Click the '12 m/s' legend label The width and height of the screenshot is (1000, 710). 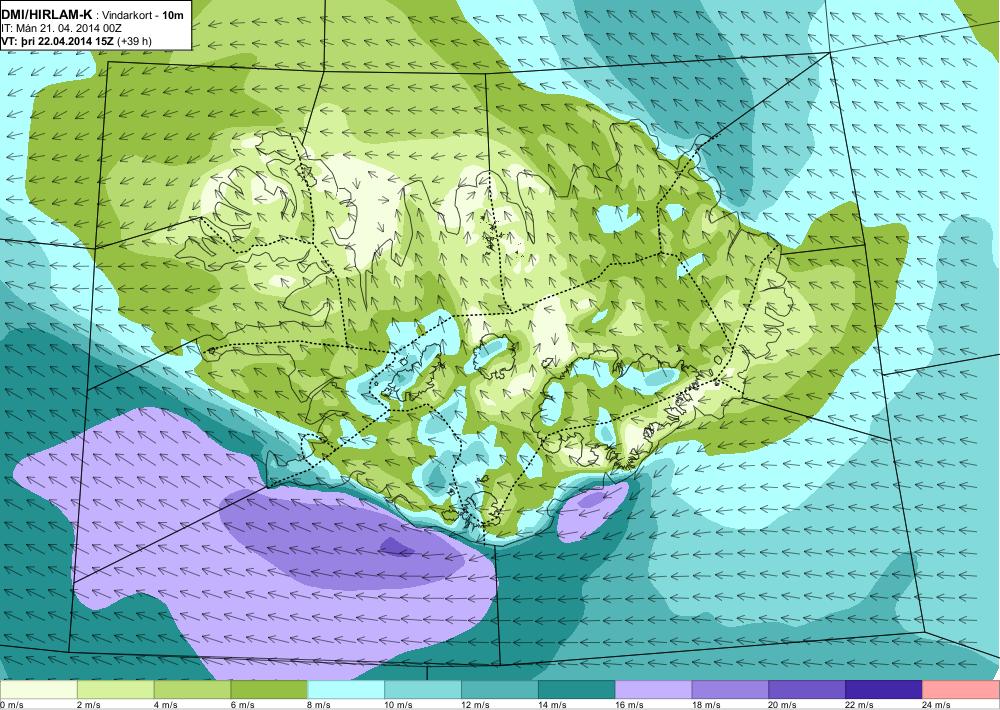[475, 705]
